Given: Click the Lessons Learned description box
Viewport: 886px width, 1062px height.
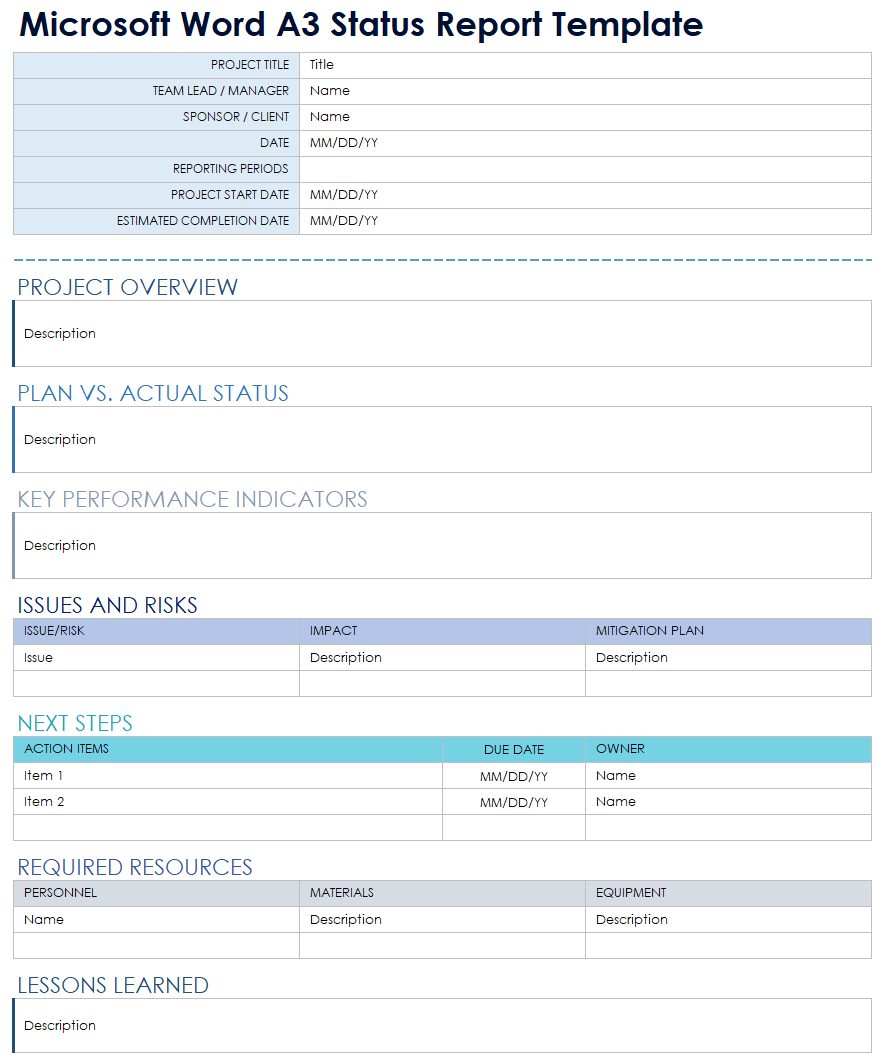Looking at the screenshot, I should pyautogui.click(x=442, y=1026).
